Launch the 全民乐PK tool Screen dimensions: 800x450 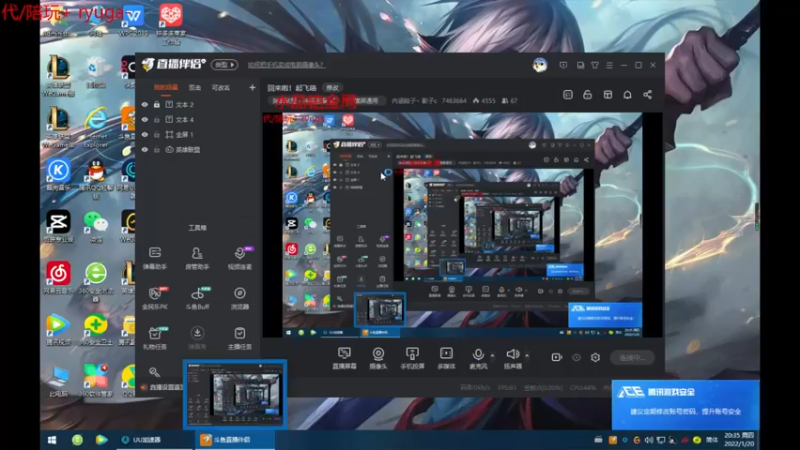coord(155,298)
